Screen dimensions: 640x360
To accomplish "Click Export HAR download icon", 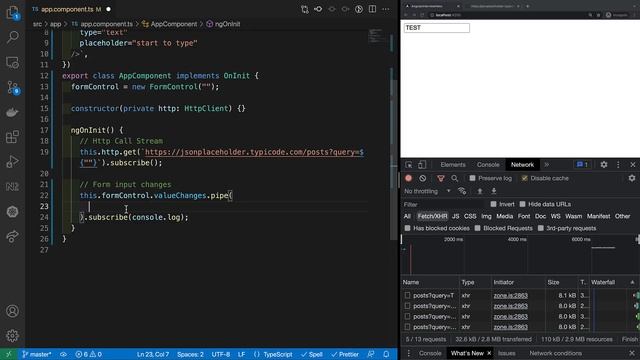I will pyautogui.click(x=493, y=191).
